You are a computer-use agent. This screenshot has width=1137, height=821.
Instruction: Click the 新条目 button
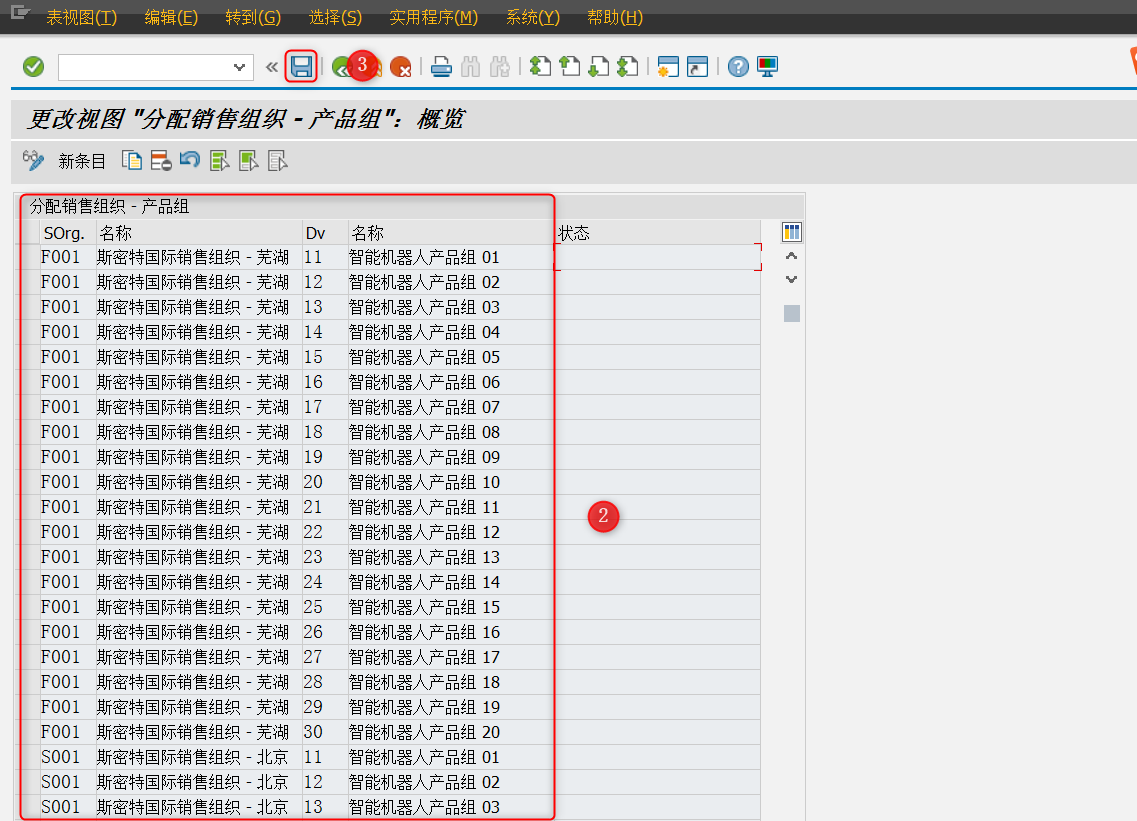[x=82, y=161]
